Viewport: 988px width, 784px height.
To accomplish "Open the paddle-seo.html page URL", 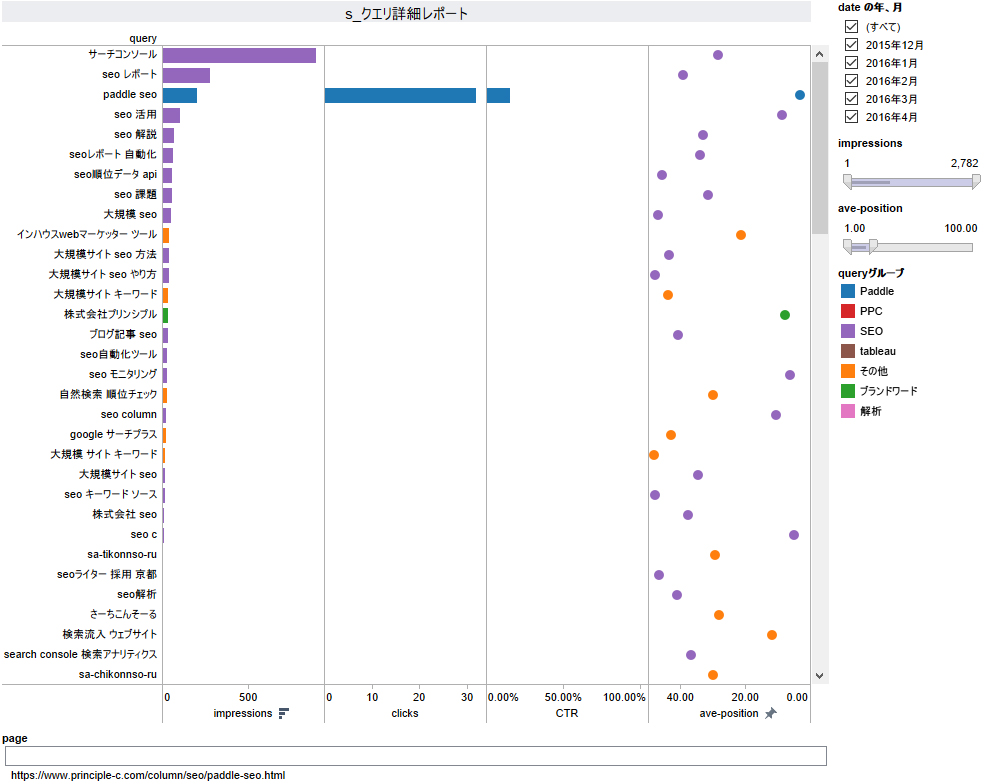I will [148, 775].
